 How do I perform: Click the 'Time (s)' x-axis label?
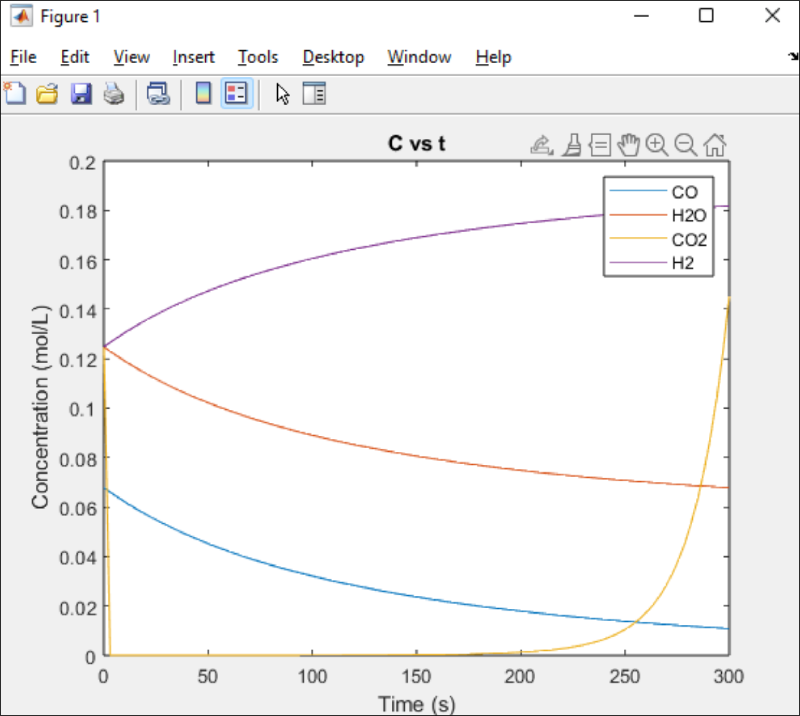point(416,704)
